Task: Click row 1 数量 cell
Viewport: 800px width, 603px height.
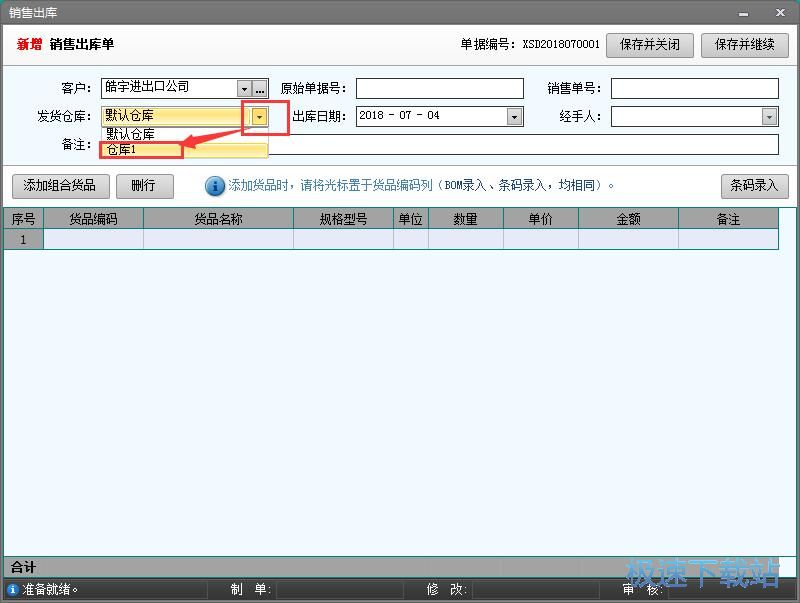Action: [x=466, y=239]
